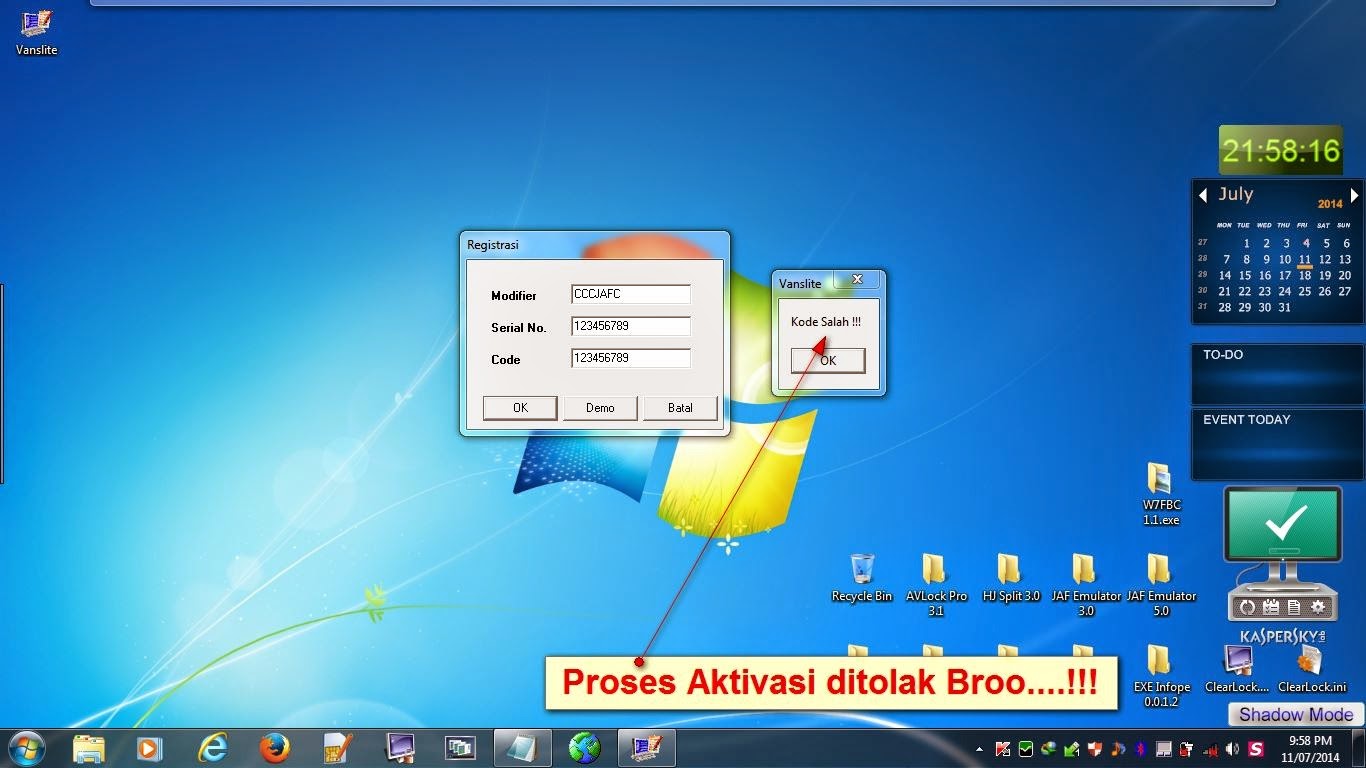Image resolution: width=1366 pixels, height=768 pixels.
Task: Select the AVLock Pro 3.1 folder
Action: coord(936,584)
